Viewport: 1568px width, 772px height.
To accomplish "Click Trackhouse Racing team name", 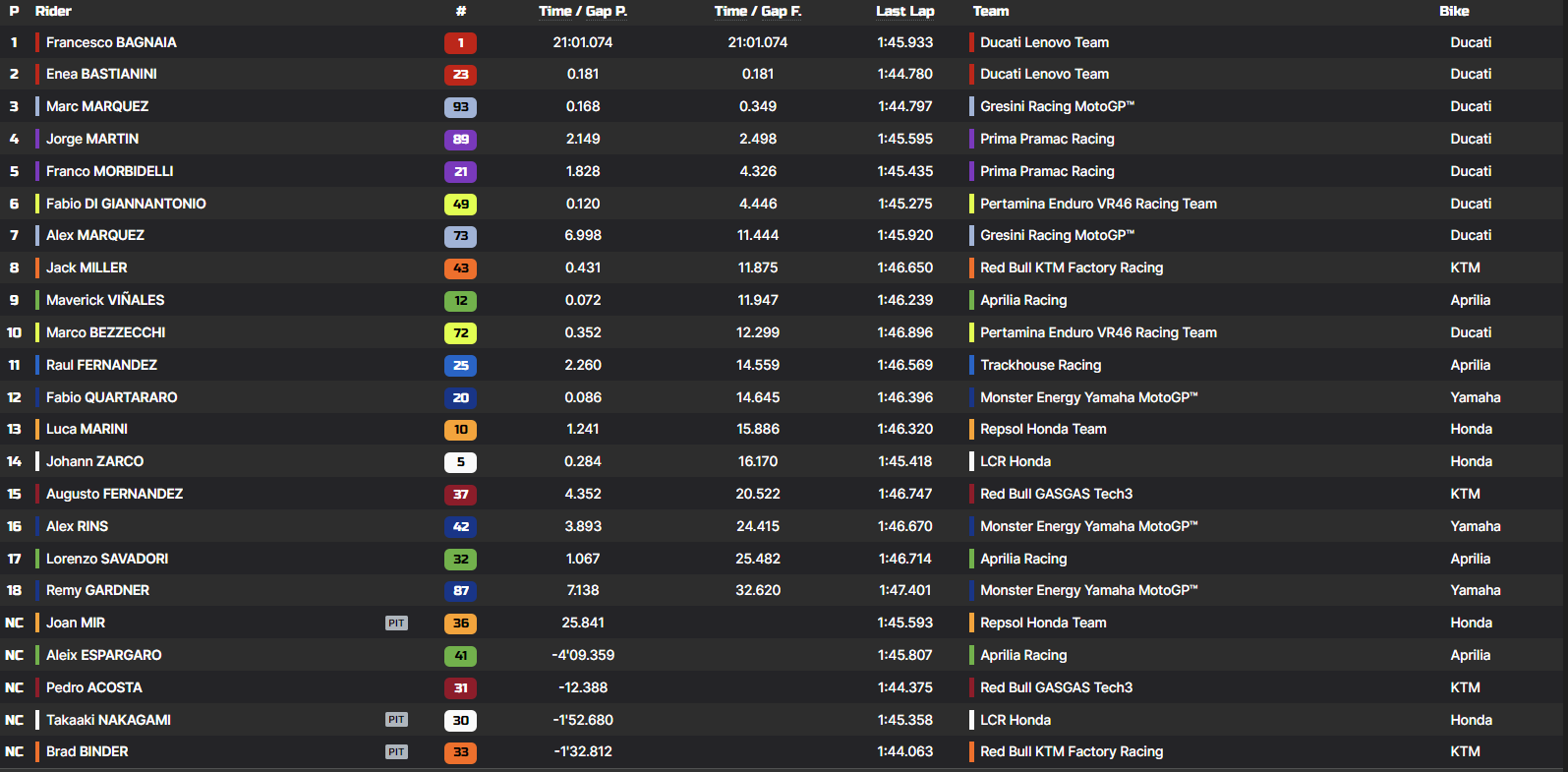I will pyautogui.click(x=1041, y=365).
